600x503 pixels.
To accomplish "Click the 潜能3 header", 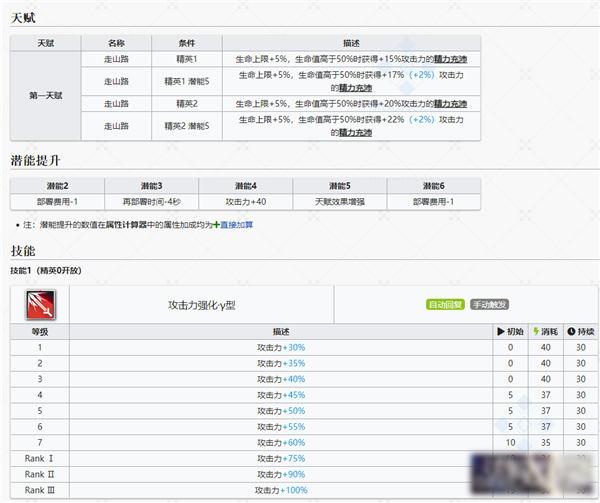I will point(152,186).
